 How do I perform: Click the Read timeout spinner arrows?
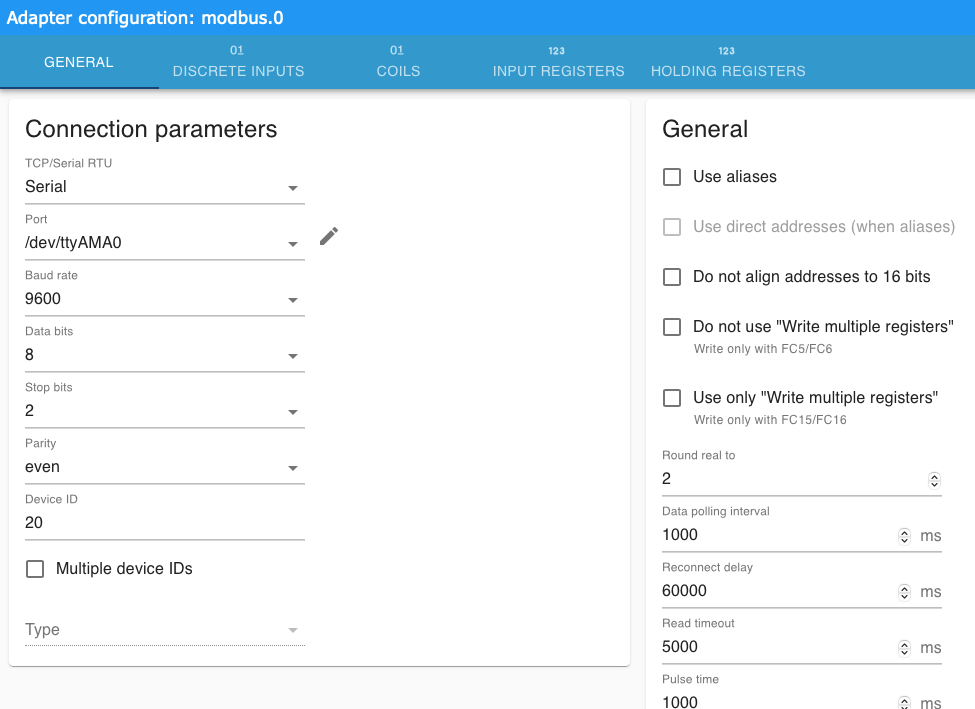tap(904, 648)
